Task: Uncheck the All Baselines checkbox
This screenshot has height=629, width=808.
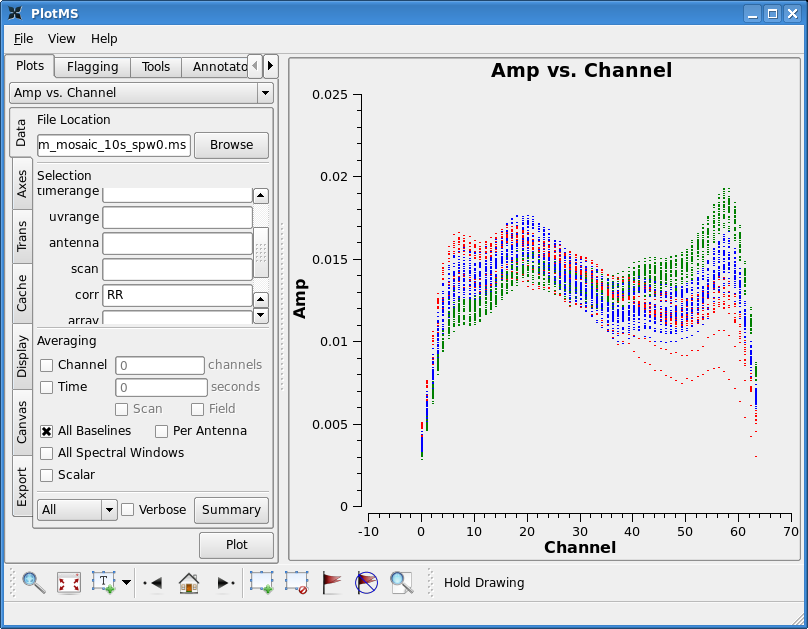Action: pos(47,431)
